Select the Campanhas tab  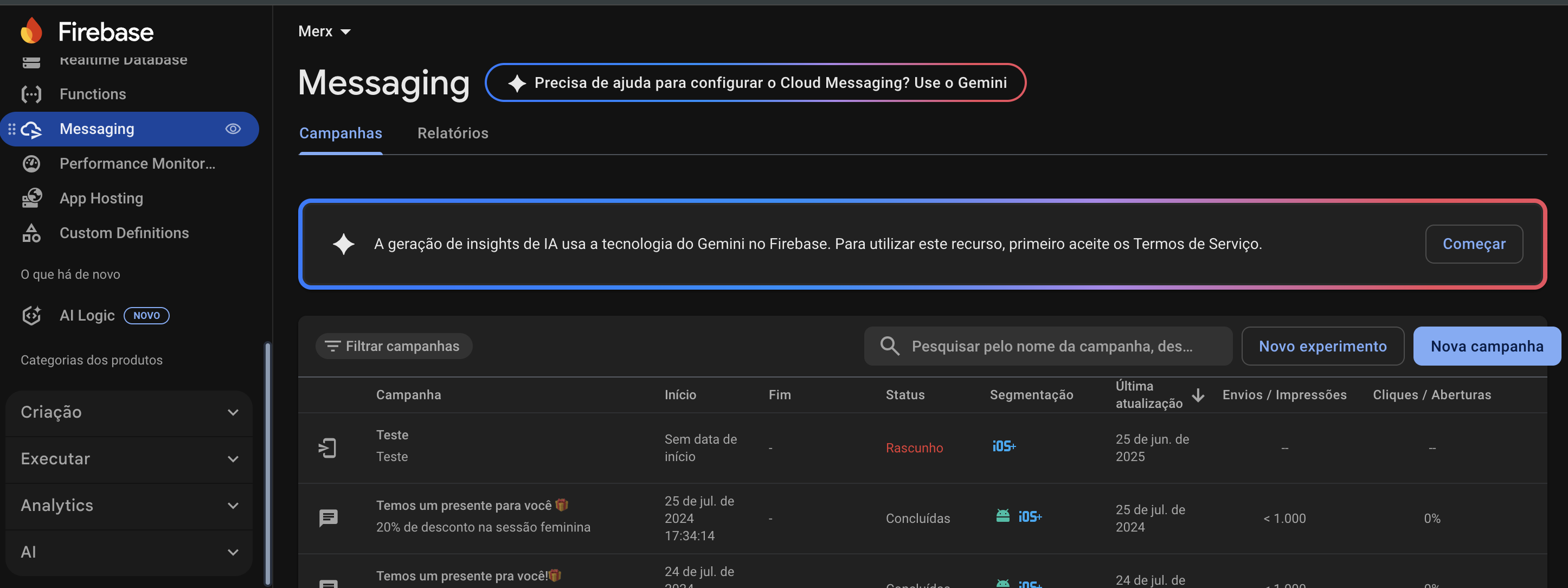pyautogui.click(x=340, y=133)
